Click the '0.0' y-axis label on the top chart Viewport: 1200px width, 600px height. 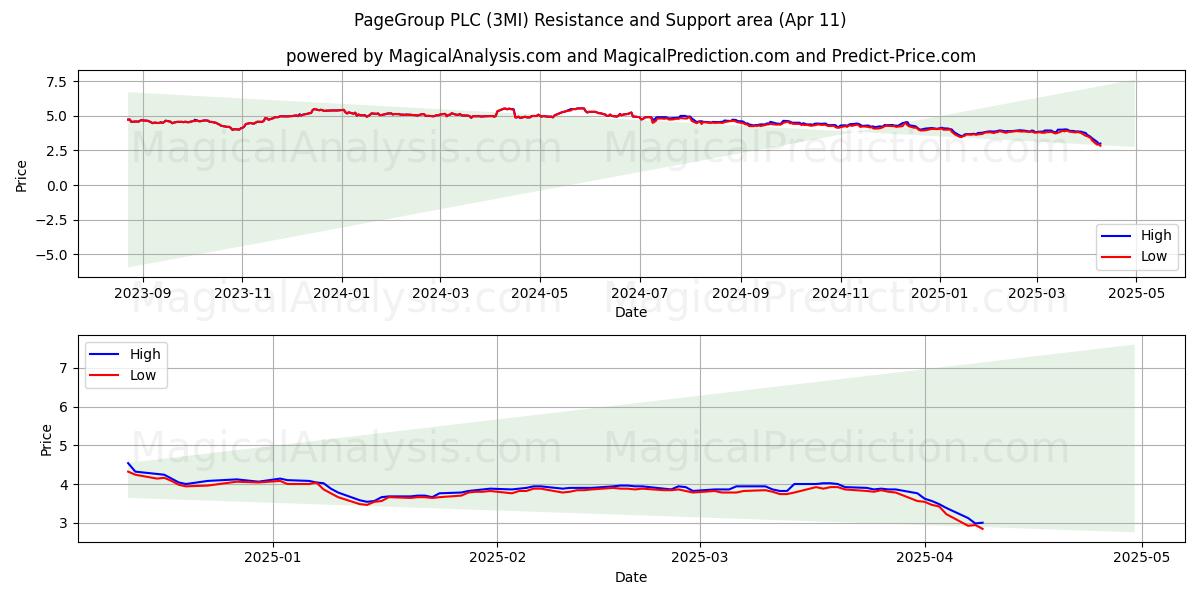pyautogui.click(x=57, y=185)
